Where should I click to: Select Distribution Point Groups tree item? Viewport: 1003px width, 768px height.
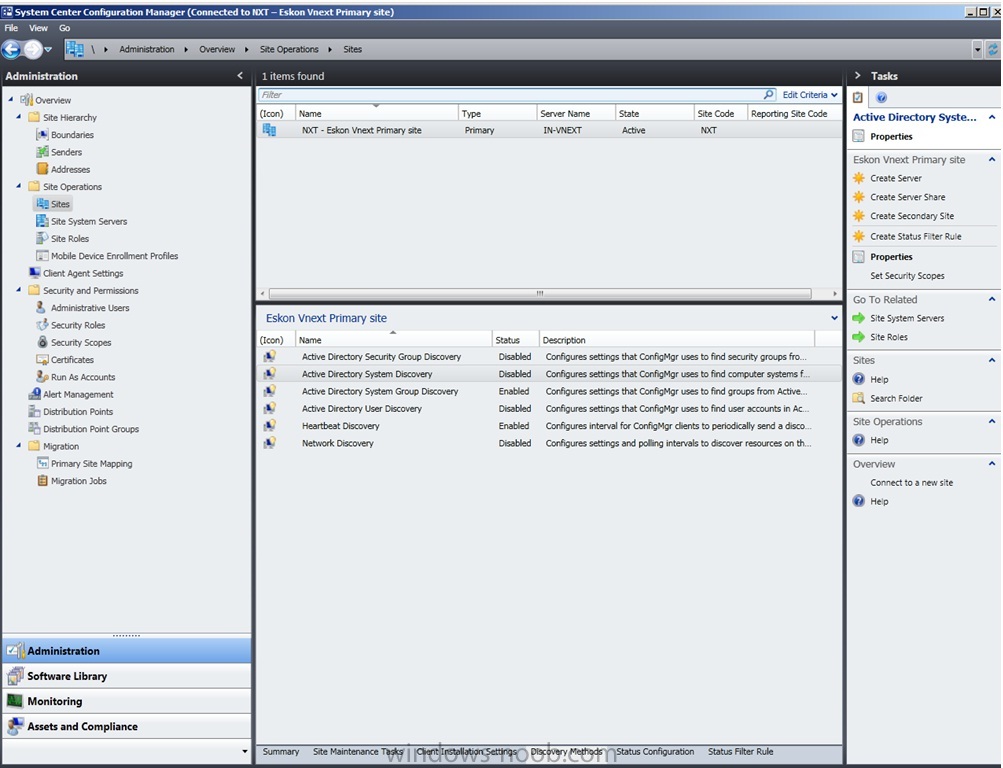(91, 428)
